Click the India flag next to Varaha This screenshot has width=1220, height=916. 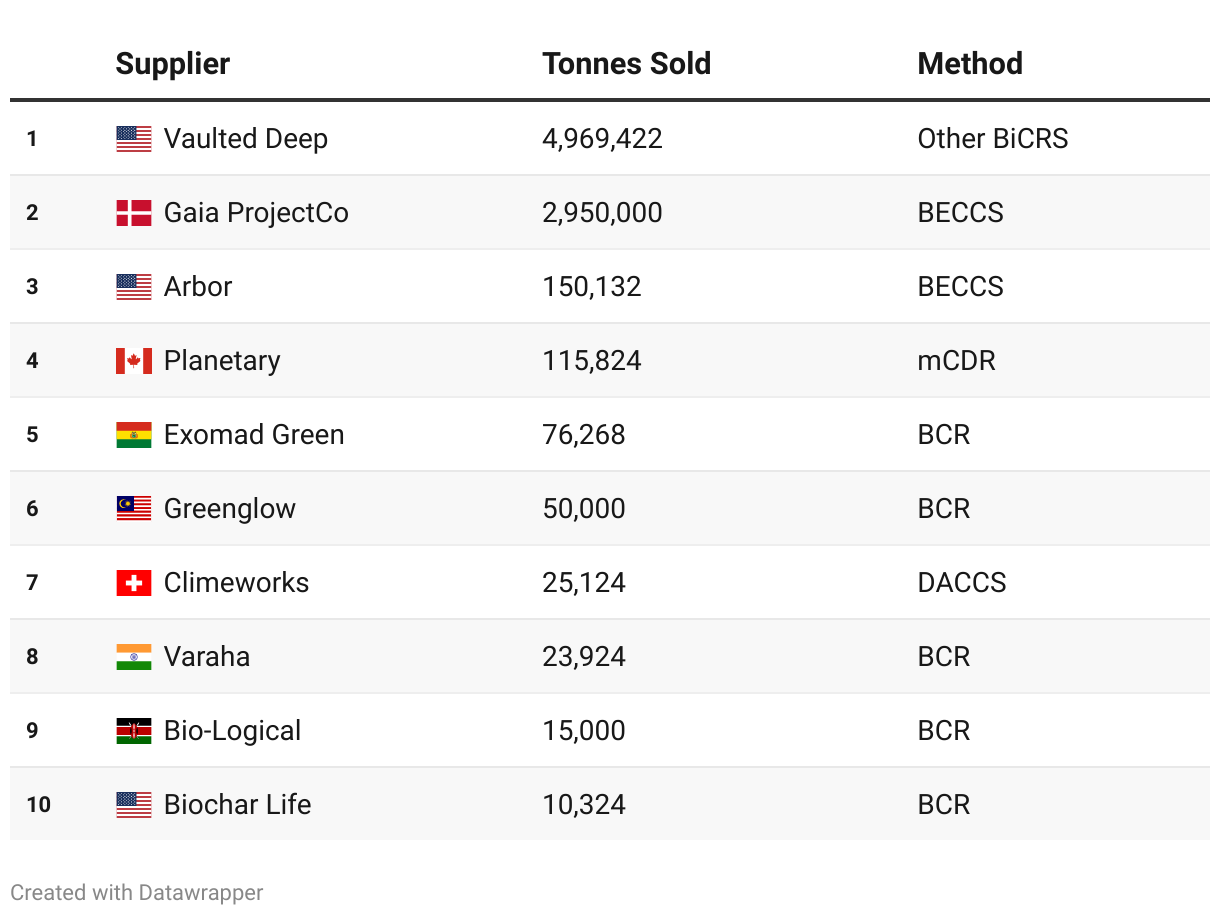134,657
